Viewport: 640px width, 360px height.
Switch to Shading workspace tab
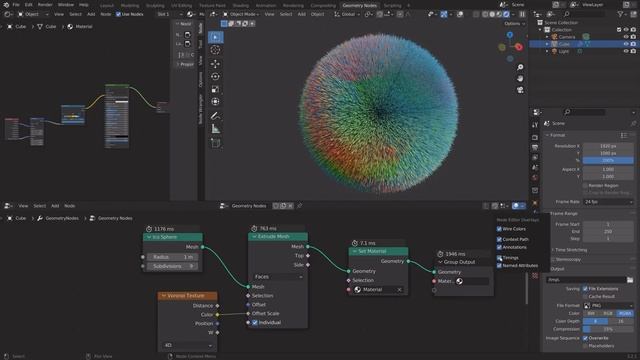point(240,6)
